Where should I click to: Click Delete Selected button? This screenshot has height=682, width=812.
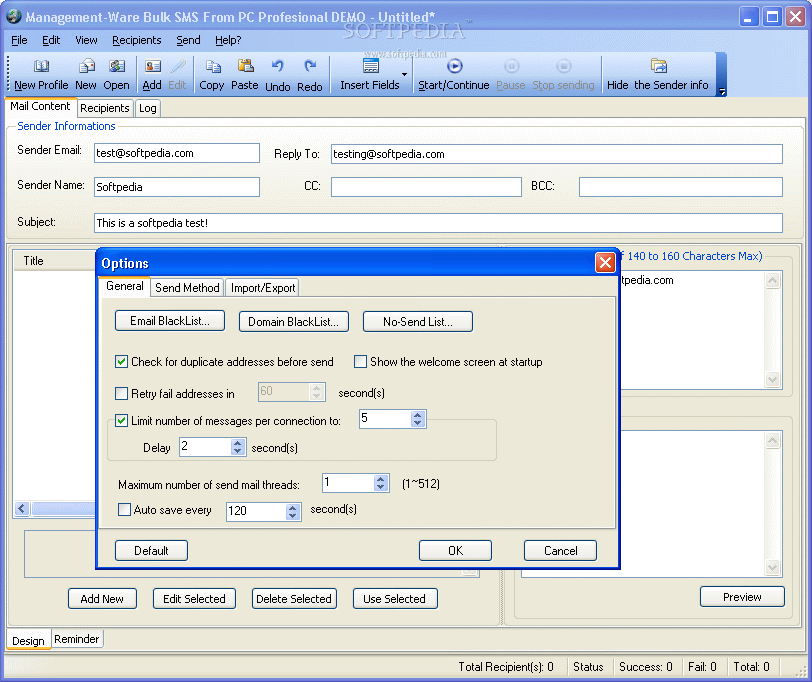click(x=294, y=599)
